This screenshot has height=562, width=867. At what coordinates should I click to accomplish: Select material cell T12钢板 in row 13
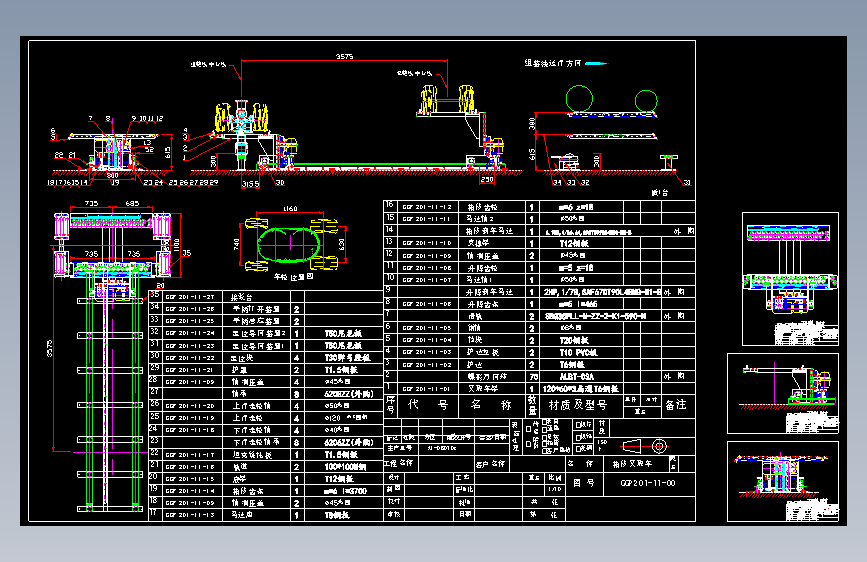click(574, 243)
